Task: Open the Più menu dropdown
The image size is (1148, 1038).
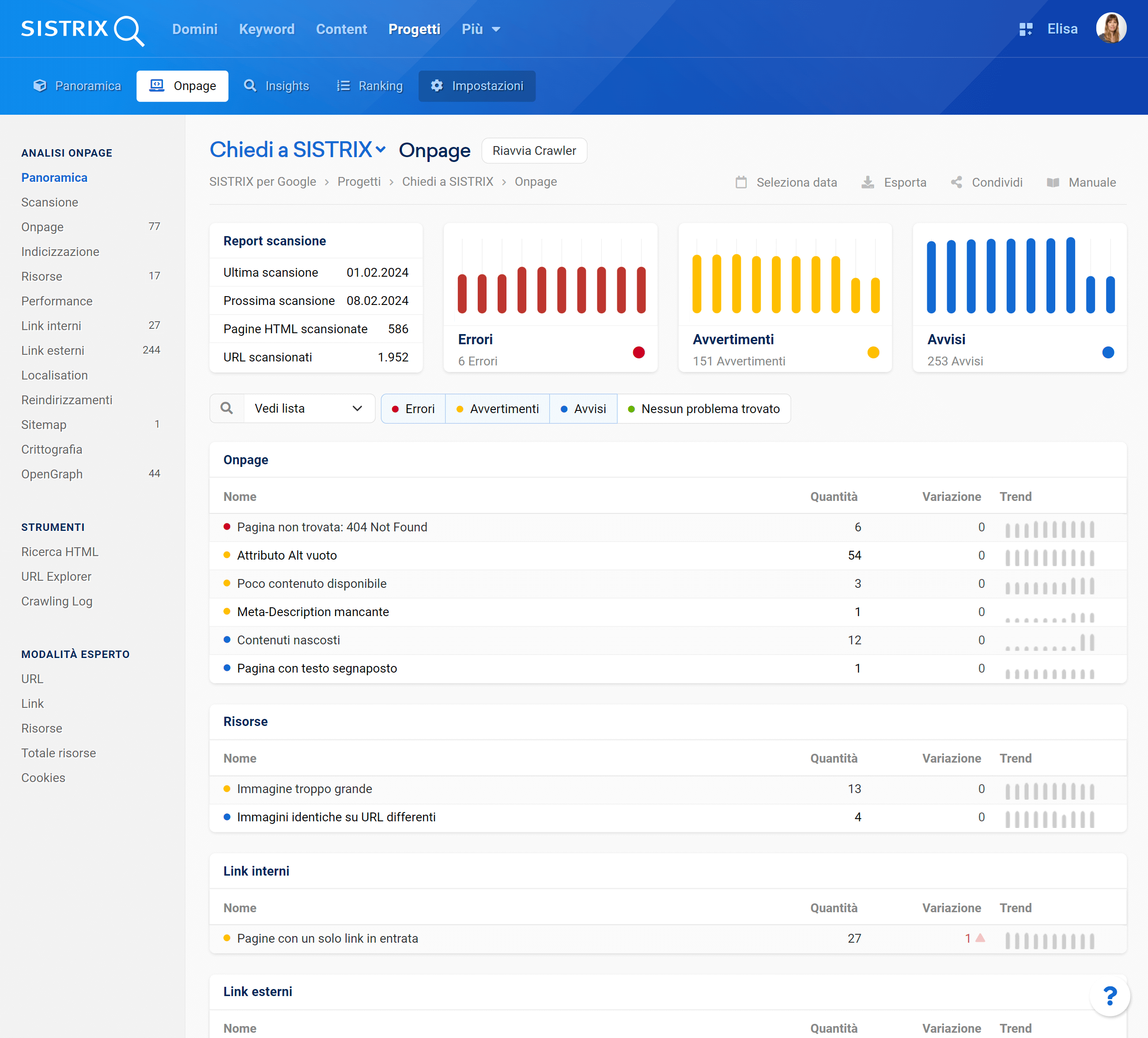Action: (481, 29)
